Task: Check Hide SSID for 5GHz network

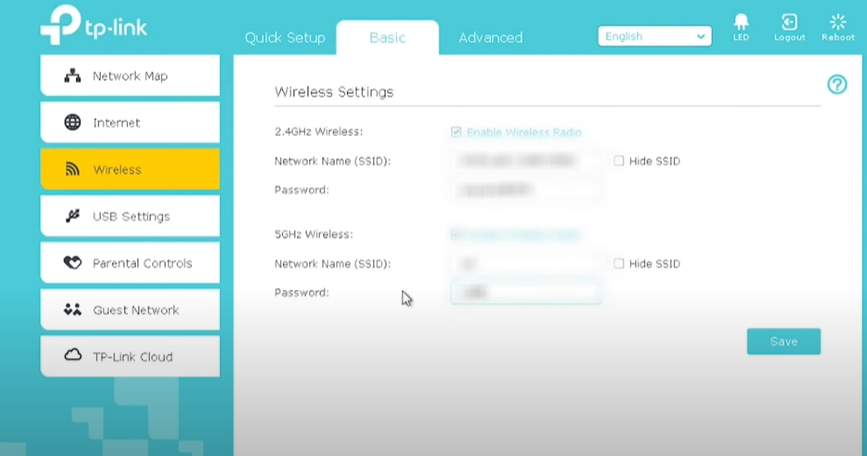Action: (619, 264)
